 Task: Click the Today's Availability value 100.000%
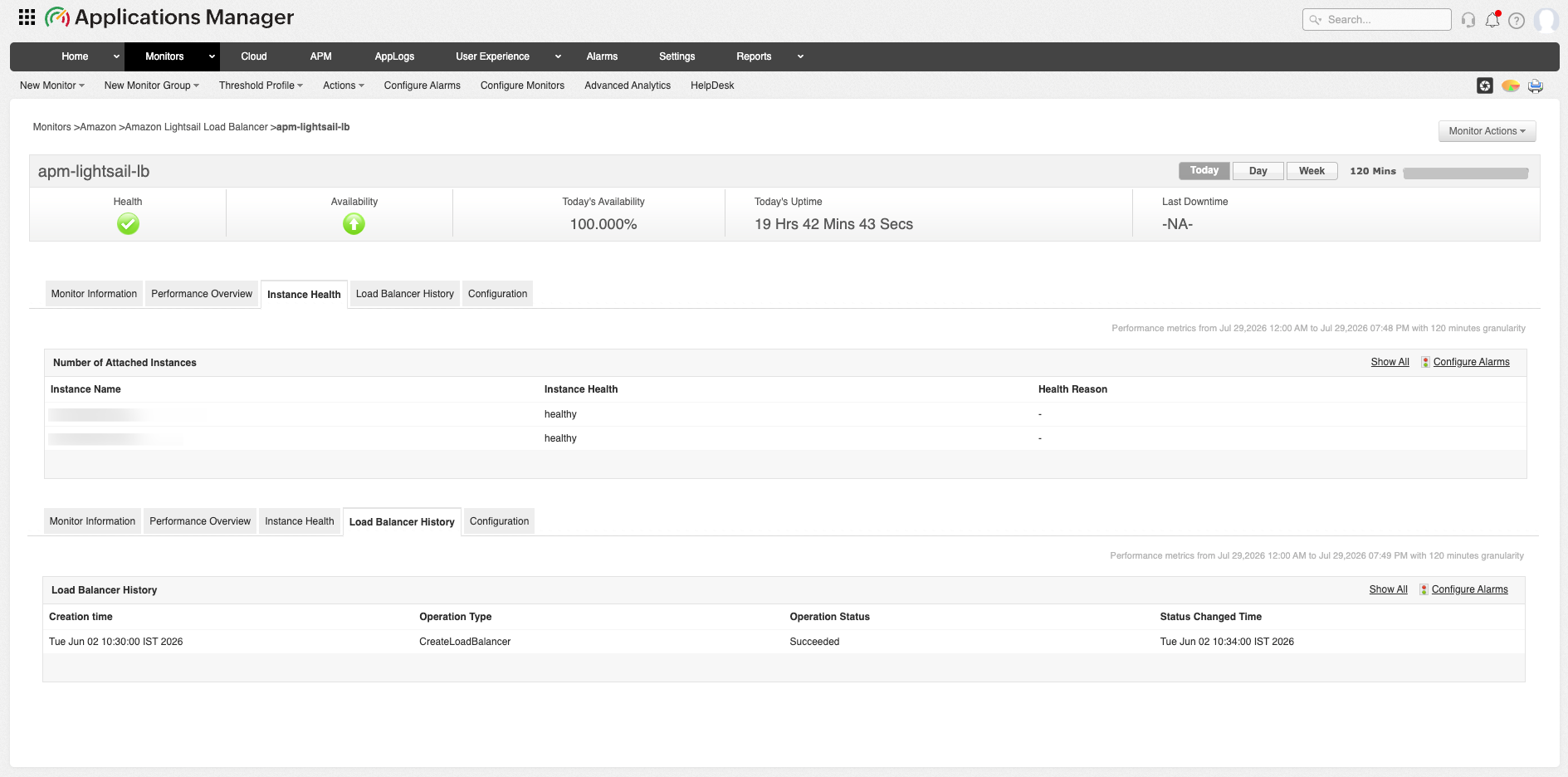click(x=603, y=224)
